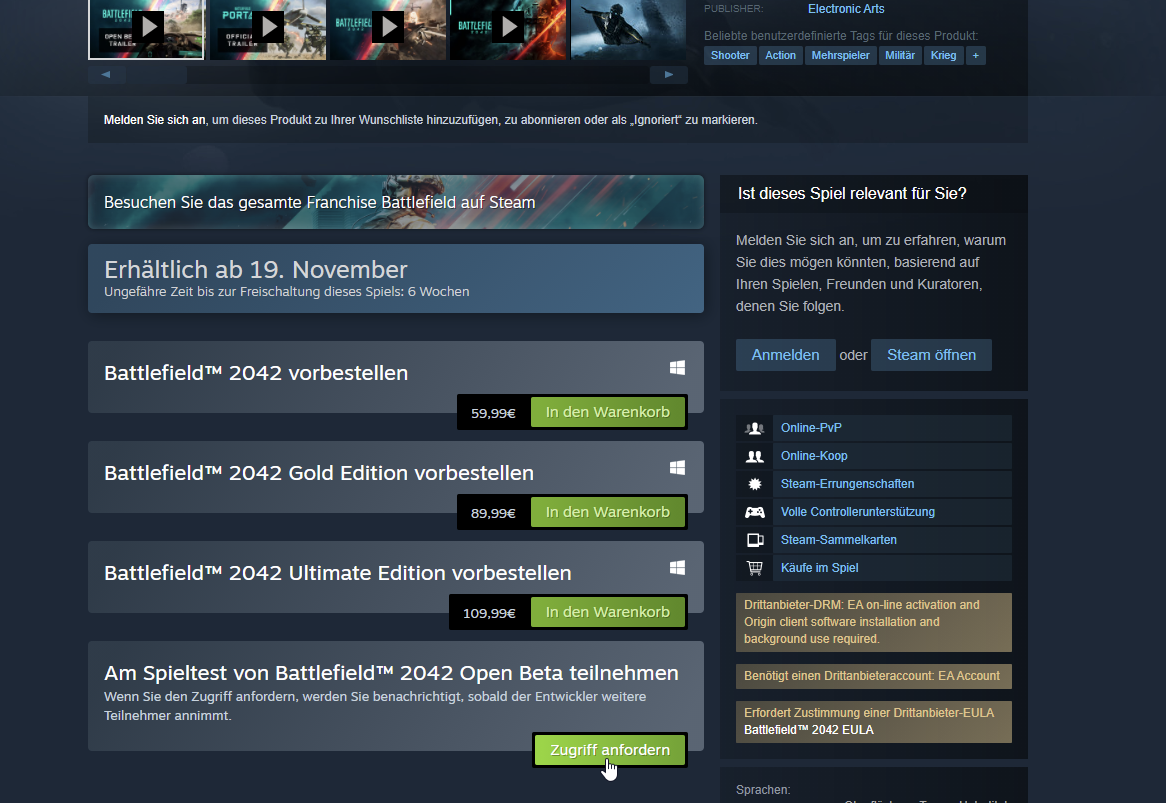The height and width of the screenshot is (803, 1166).
Task: Play the first Battlefield trailer thumbnail
Action: click(146, 27)
